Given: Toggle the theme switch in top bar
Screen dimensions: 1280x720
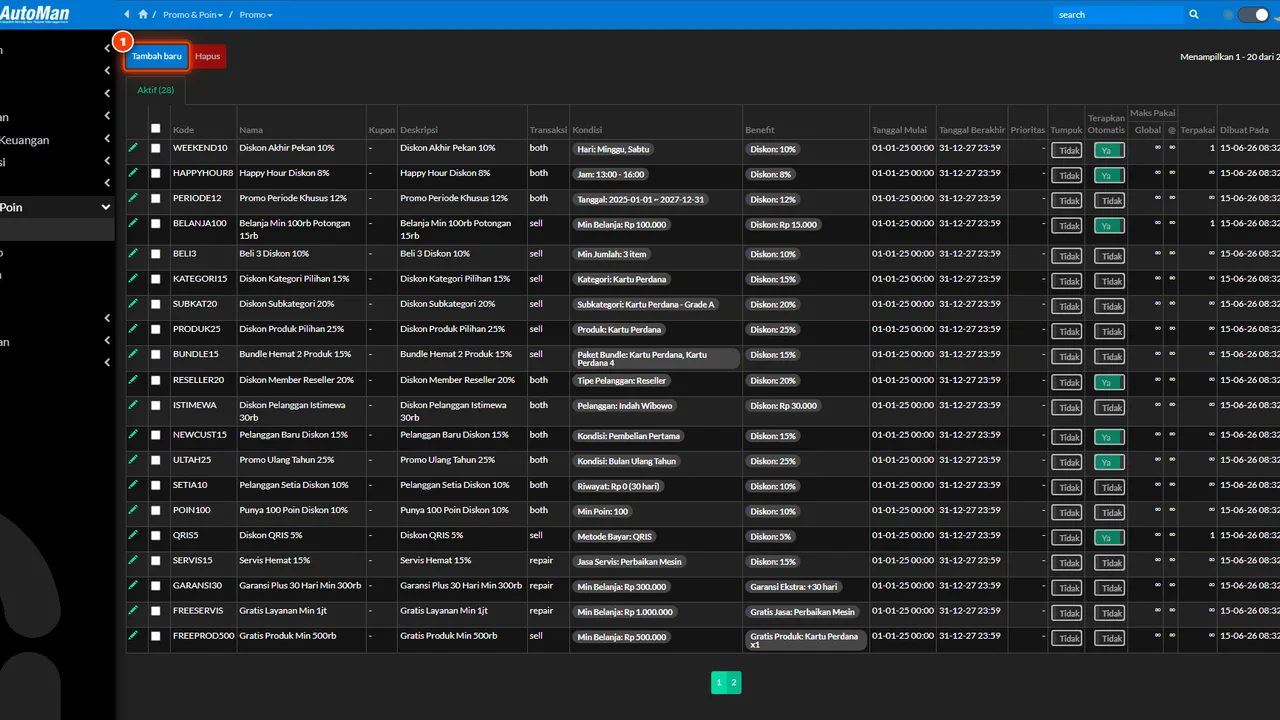Looking at the screenshot, I should (1253, 15).
